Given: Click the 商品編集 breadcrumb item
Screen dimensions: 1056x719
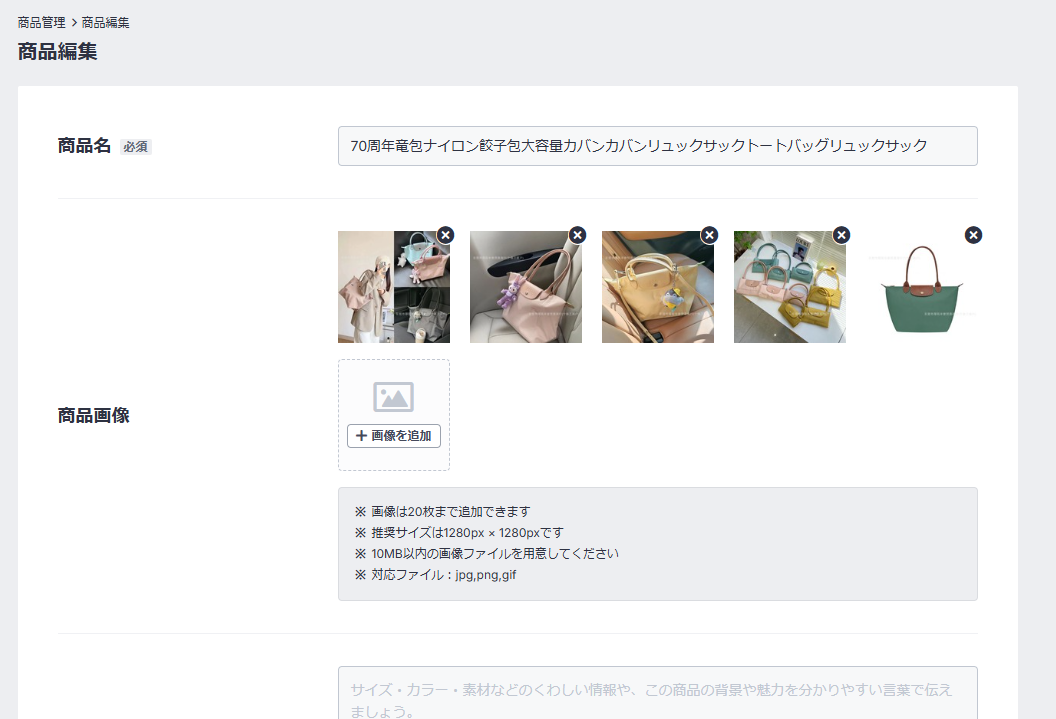Looking at the screenshot, I should point(106,22).
